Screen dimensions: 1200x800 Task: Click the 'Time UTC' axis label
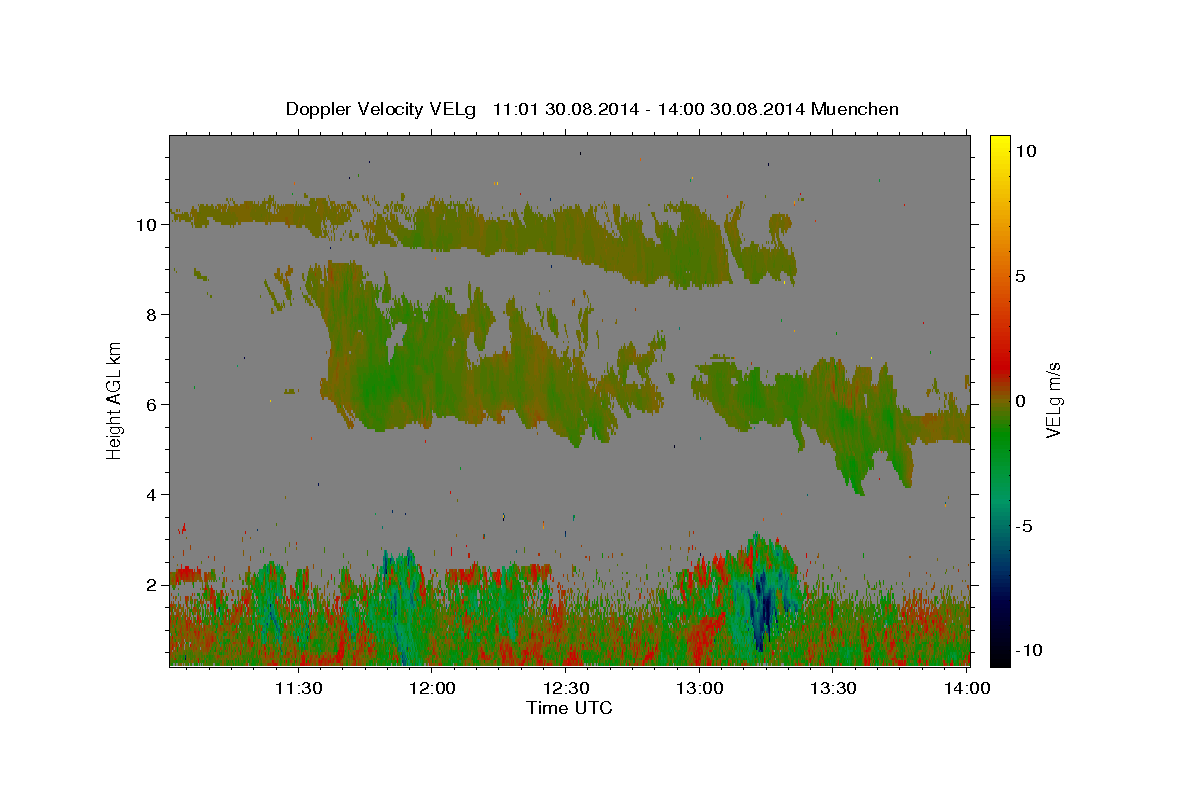click(x=569, y=708)
